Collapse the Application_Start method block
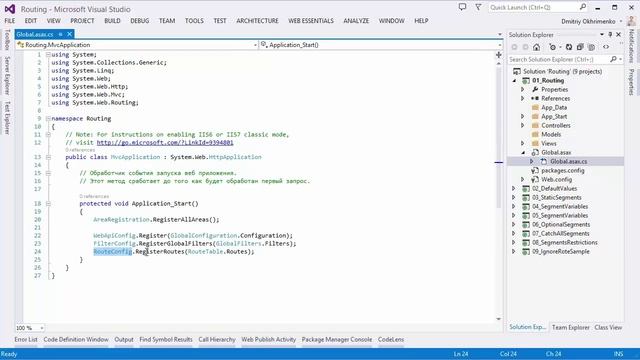Viewport: 640px width, 360px height. pyautogui.click(x=48, y=204)
